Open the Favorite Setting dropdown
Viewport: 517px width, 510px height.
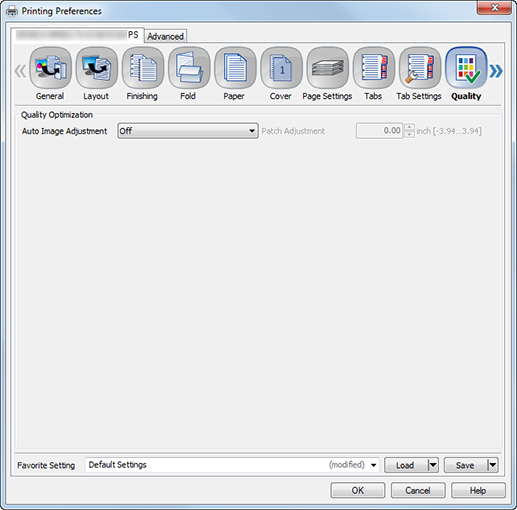click(x=232, y=465)
